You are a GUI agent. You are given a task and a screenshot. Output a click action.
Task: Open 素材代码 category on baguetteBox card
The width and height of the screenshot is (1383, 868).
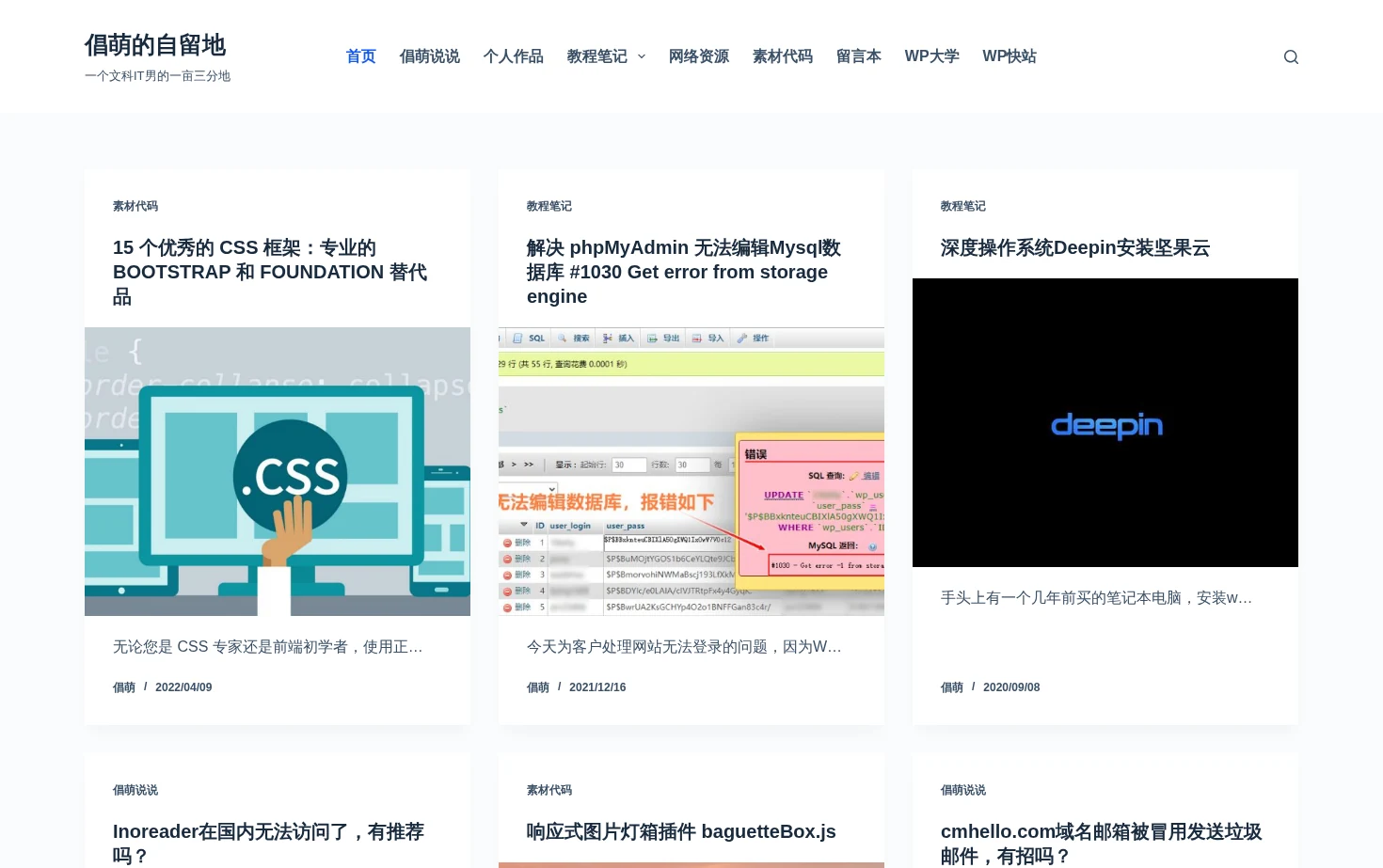[x=549, y=790]
